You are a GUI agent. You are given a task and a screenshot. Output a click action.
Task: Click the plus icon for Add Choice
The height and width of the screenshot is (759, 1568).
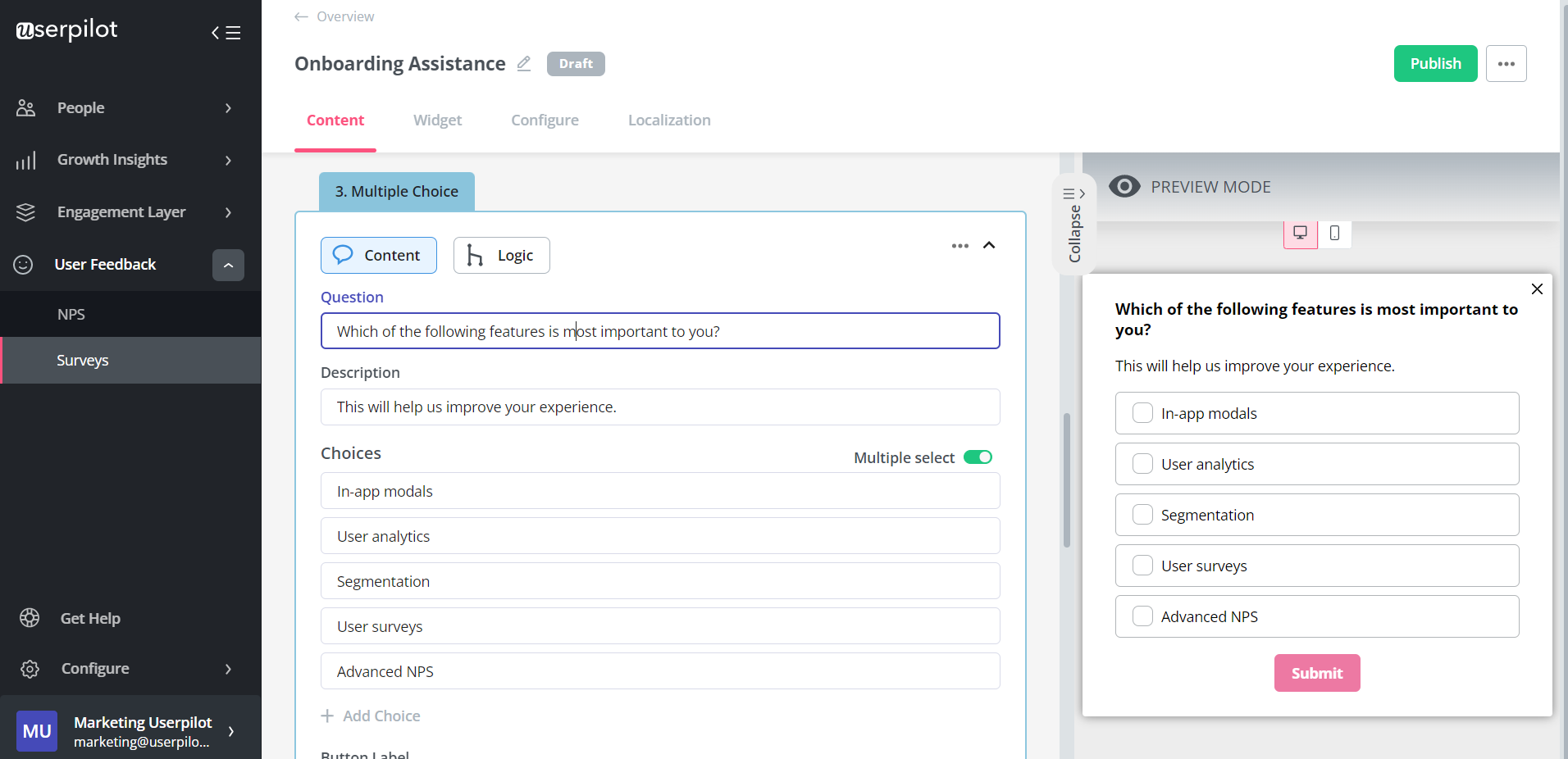[x=327, y=716]
